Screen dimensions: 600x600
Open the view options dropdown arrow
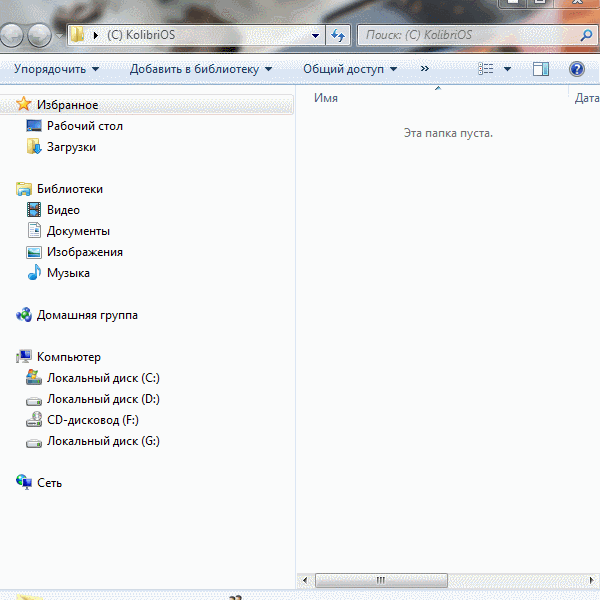click(x=508, y=69)
